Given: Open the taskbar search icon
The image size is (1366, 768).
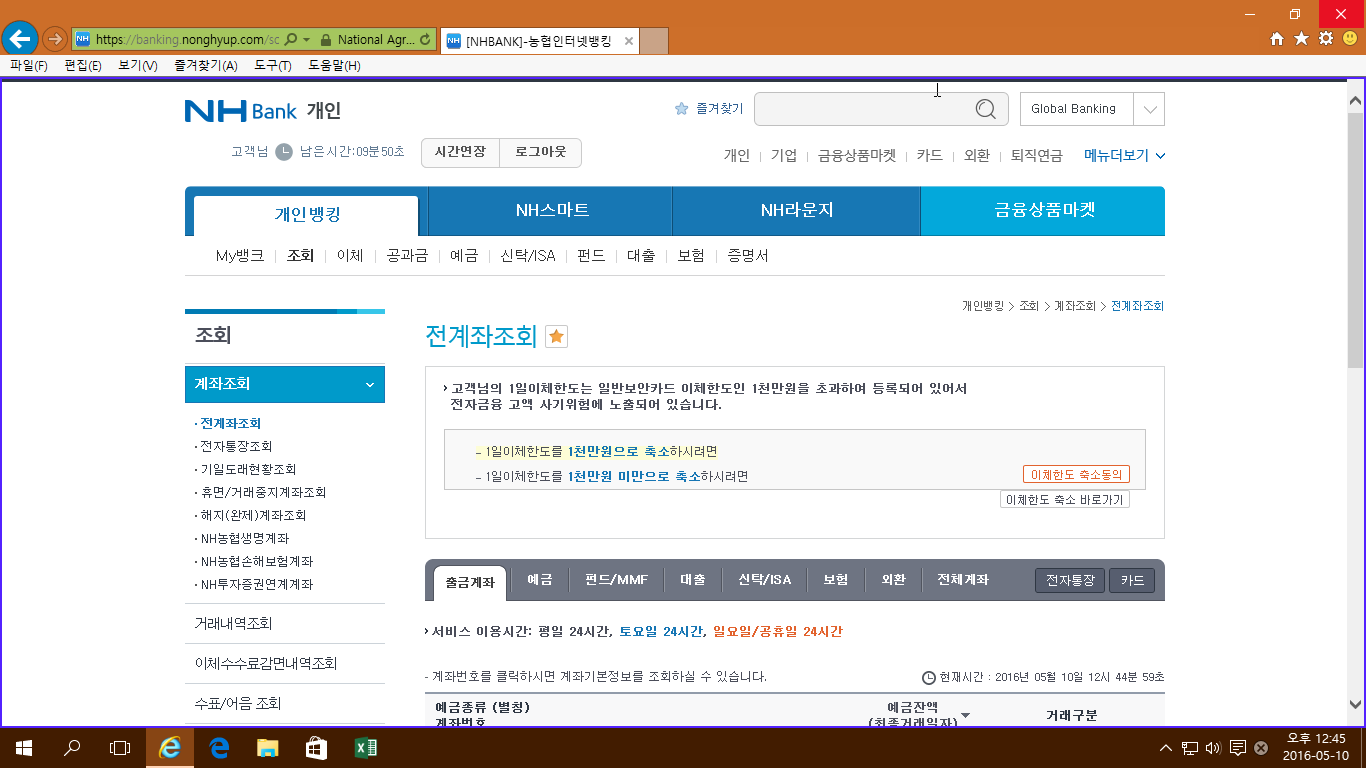Looking at the screenshot, I should (x=72, y=747).
